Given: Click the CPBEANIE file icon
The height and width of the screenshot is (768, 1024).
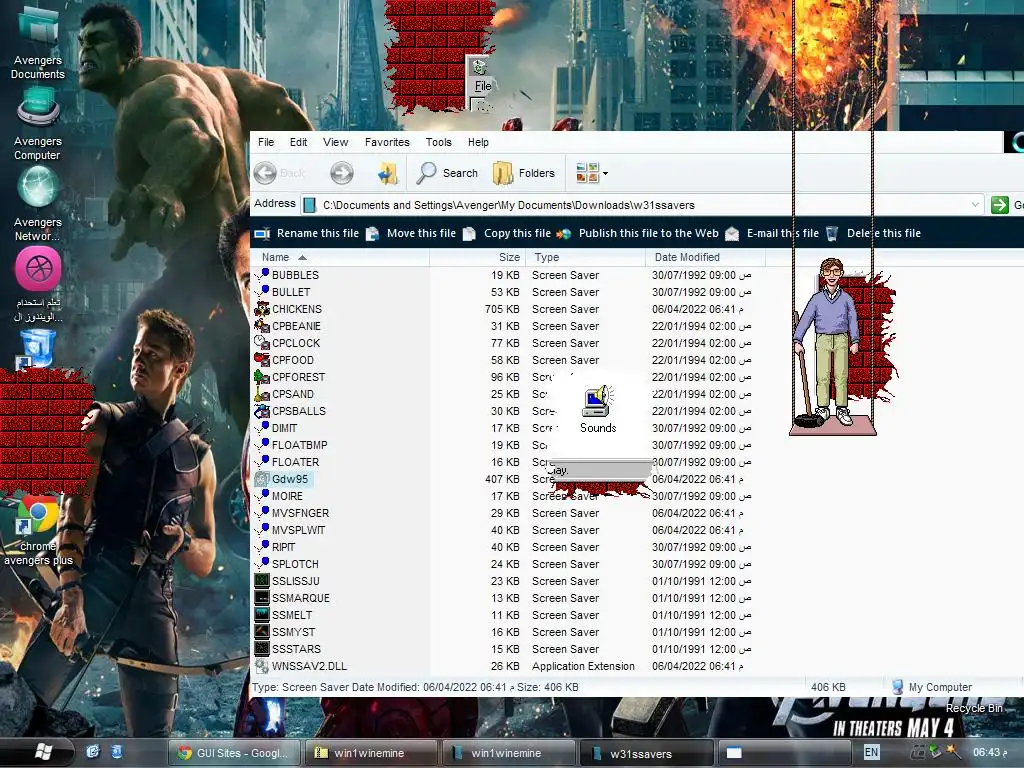Looking at the screenshot, I should tap(262, 326).
